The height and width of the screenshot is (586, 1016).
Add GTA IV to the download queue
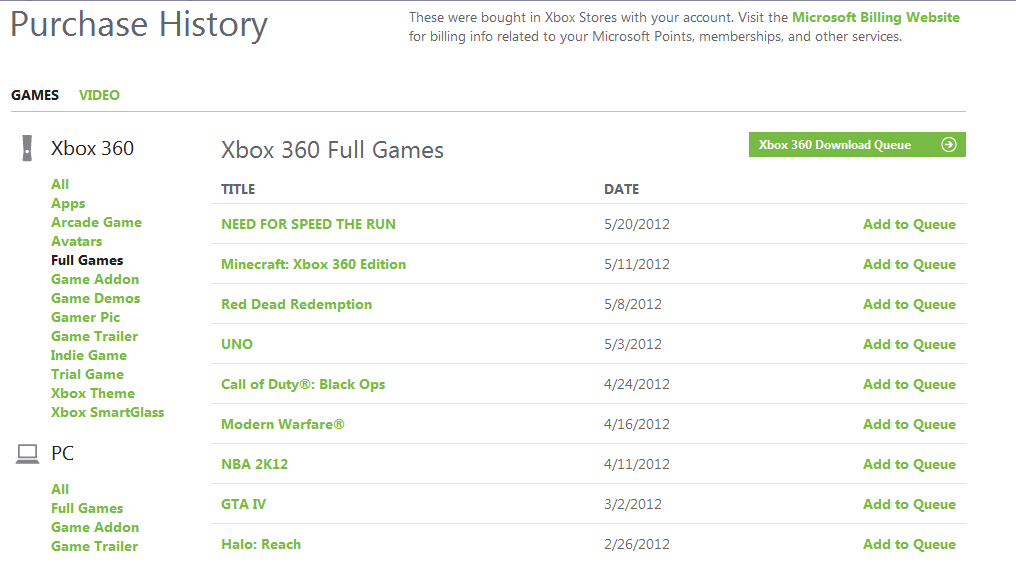(x=909, y=504)
